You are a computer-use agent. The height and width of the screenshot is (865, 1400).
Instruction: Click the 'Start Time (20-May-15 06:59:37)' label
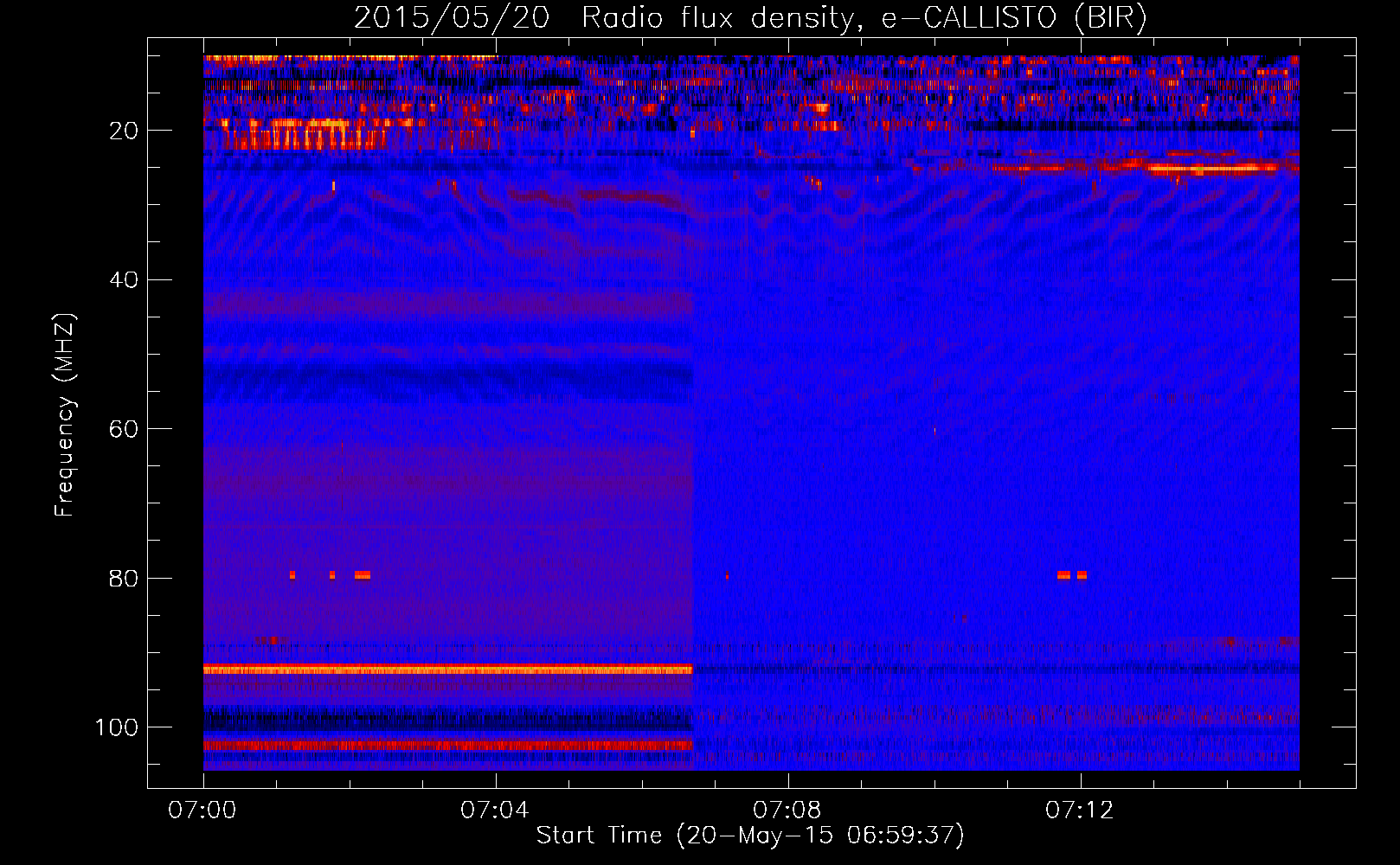pos(749,836)
